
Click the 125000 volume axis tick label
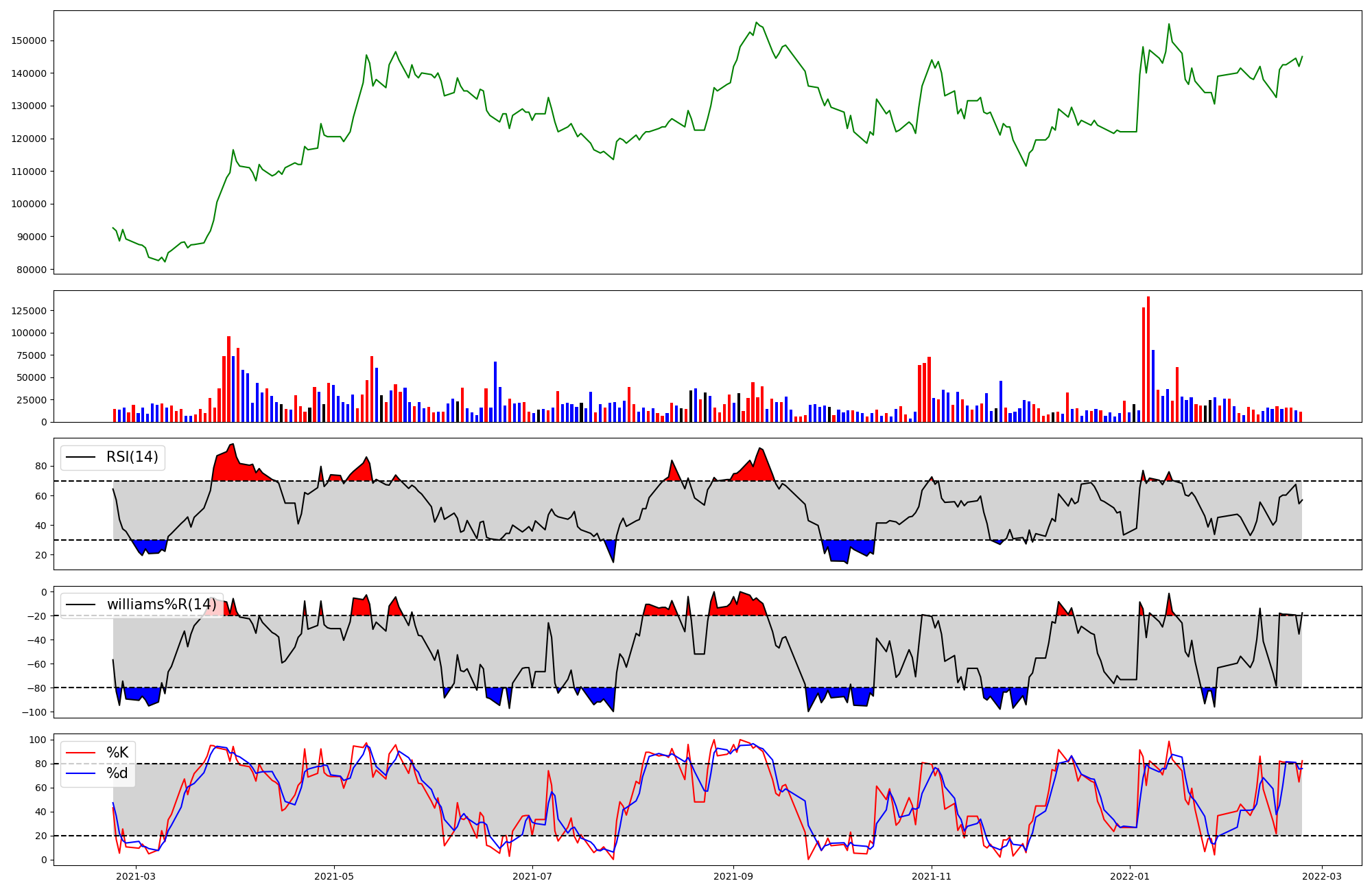[x=29, y=311]
